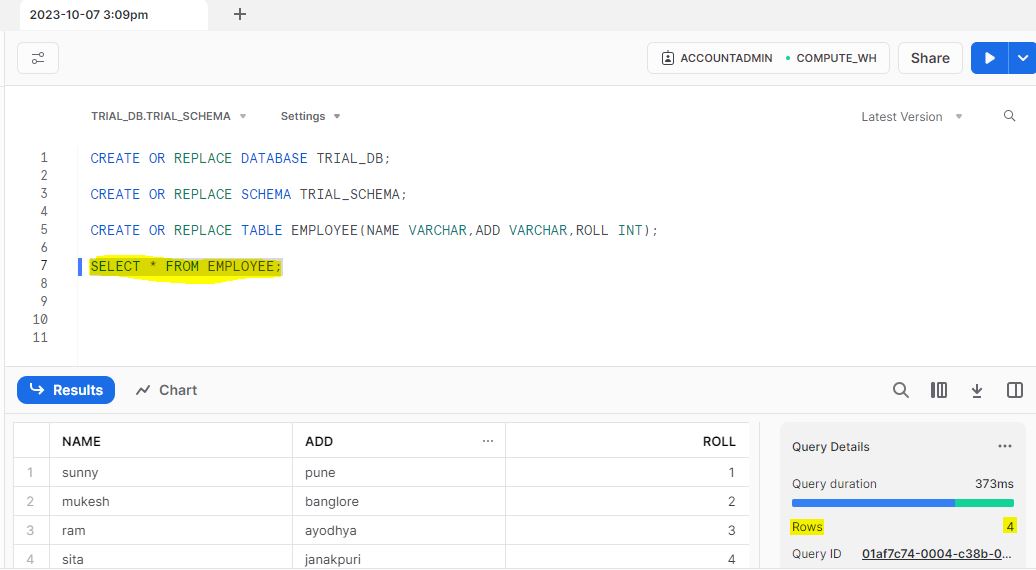The image size is (1036, 570).
Task: Expand TRIAL_DB.TRIAL_SCHEMA context dropdown
Action: 168,116
